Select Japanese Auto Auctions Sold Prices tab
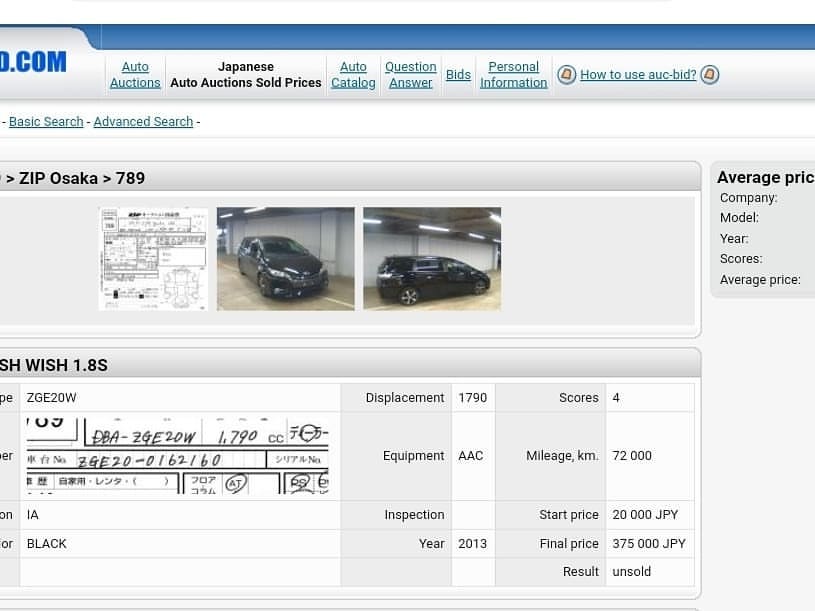Viewport: 815px width, 611px height. pyautogui.click(x=246, y=74)
